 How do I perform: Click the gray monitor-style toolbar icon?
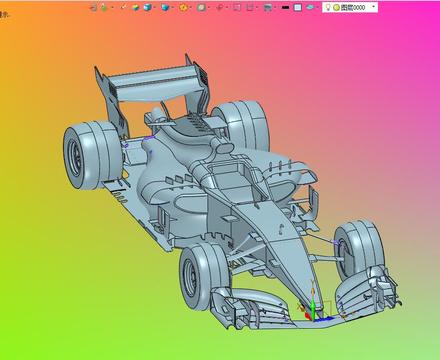268,7
